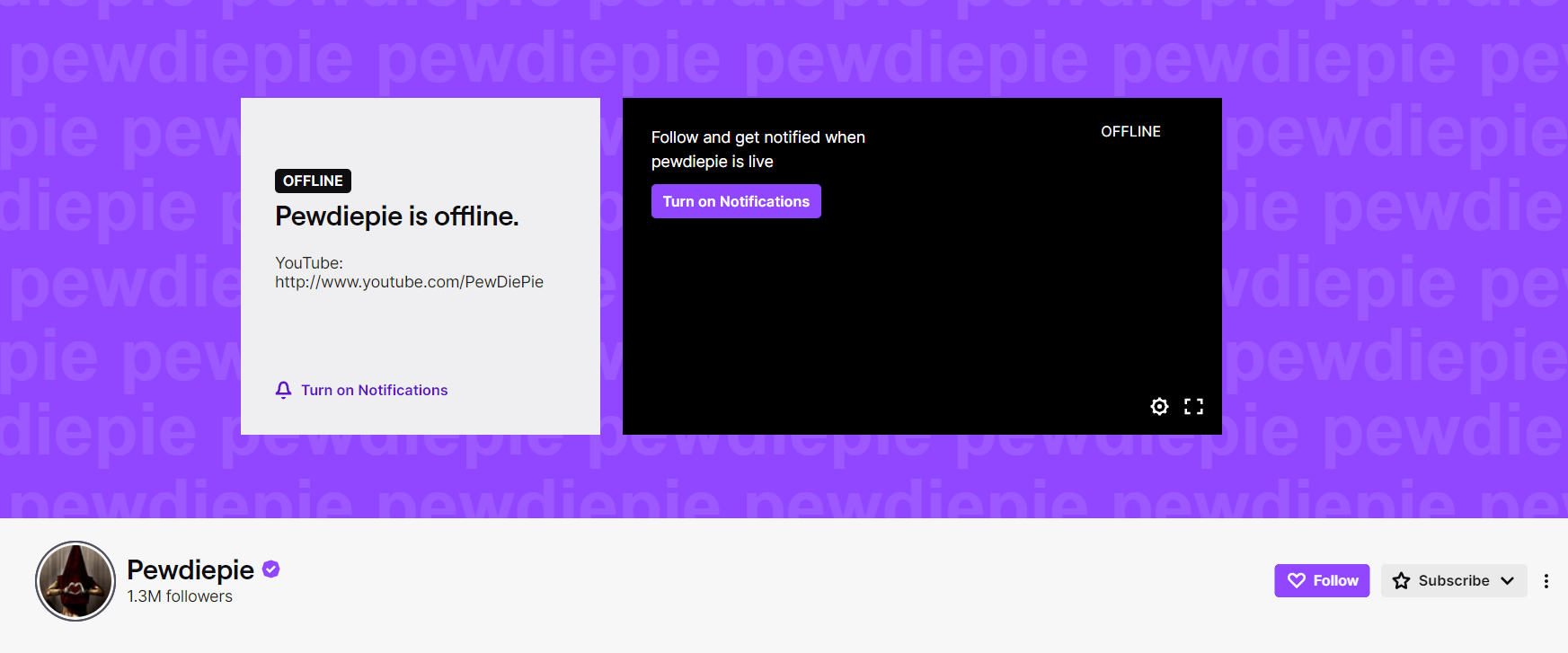Click the 1.3M followers count

(180, 596)
